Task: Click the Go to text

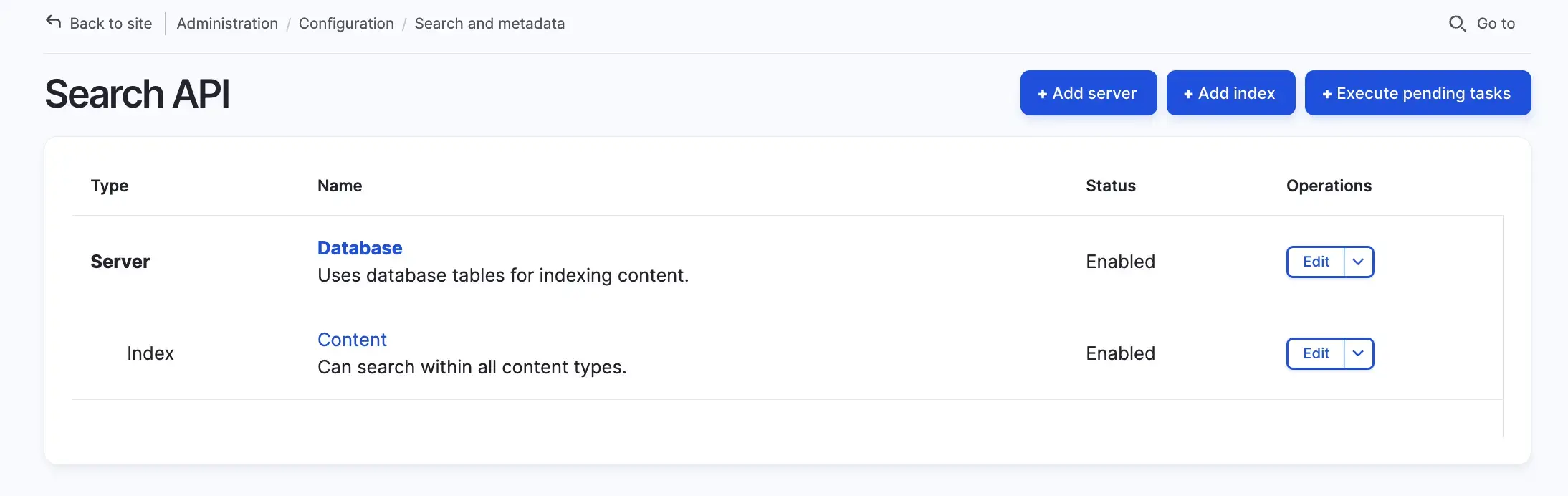Action: coord(1496,24)
